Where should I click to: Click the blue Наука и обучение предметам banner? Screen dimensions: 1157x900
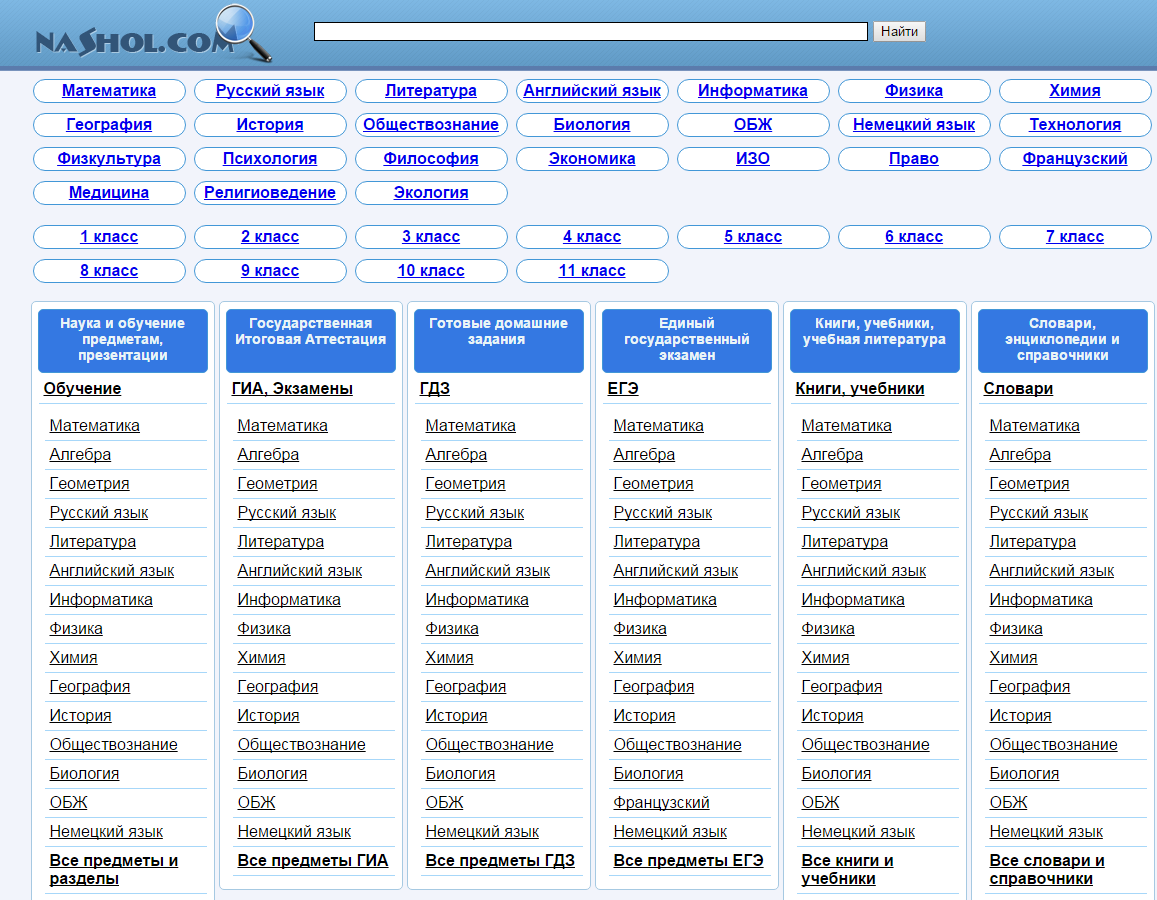[x=122, y=340]
